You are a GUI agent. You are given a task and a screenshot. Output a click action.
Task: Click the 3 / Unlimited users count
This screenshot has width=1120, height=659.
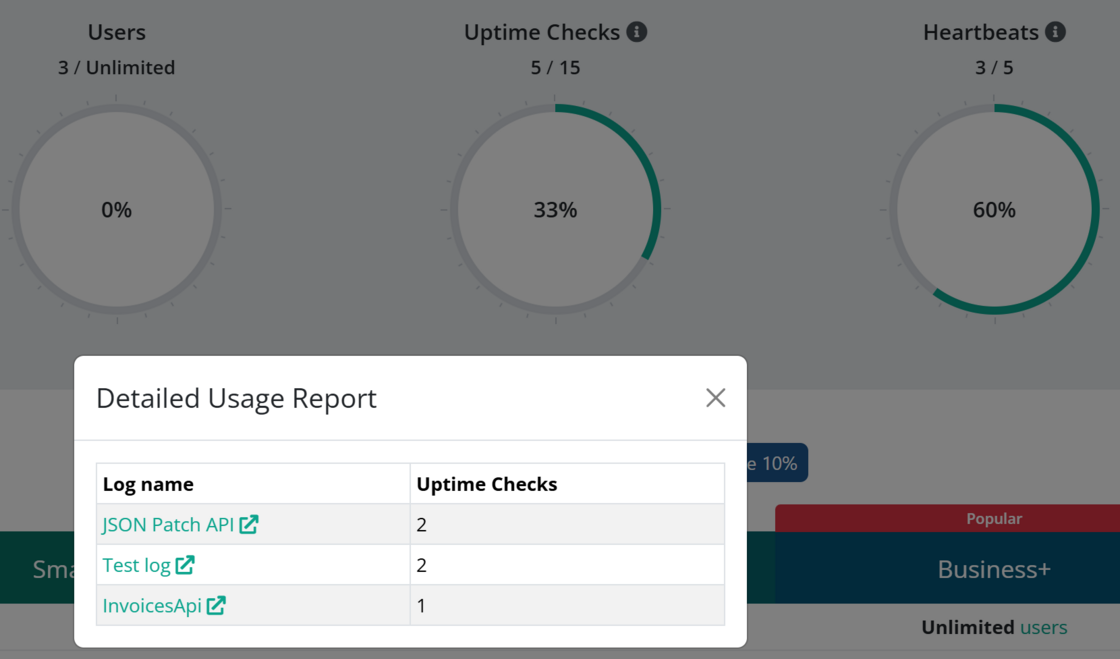click(116, 68)
